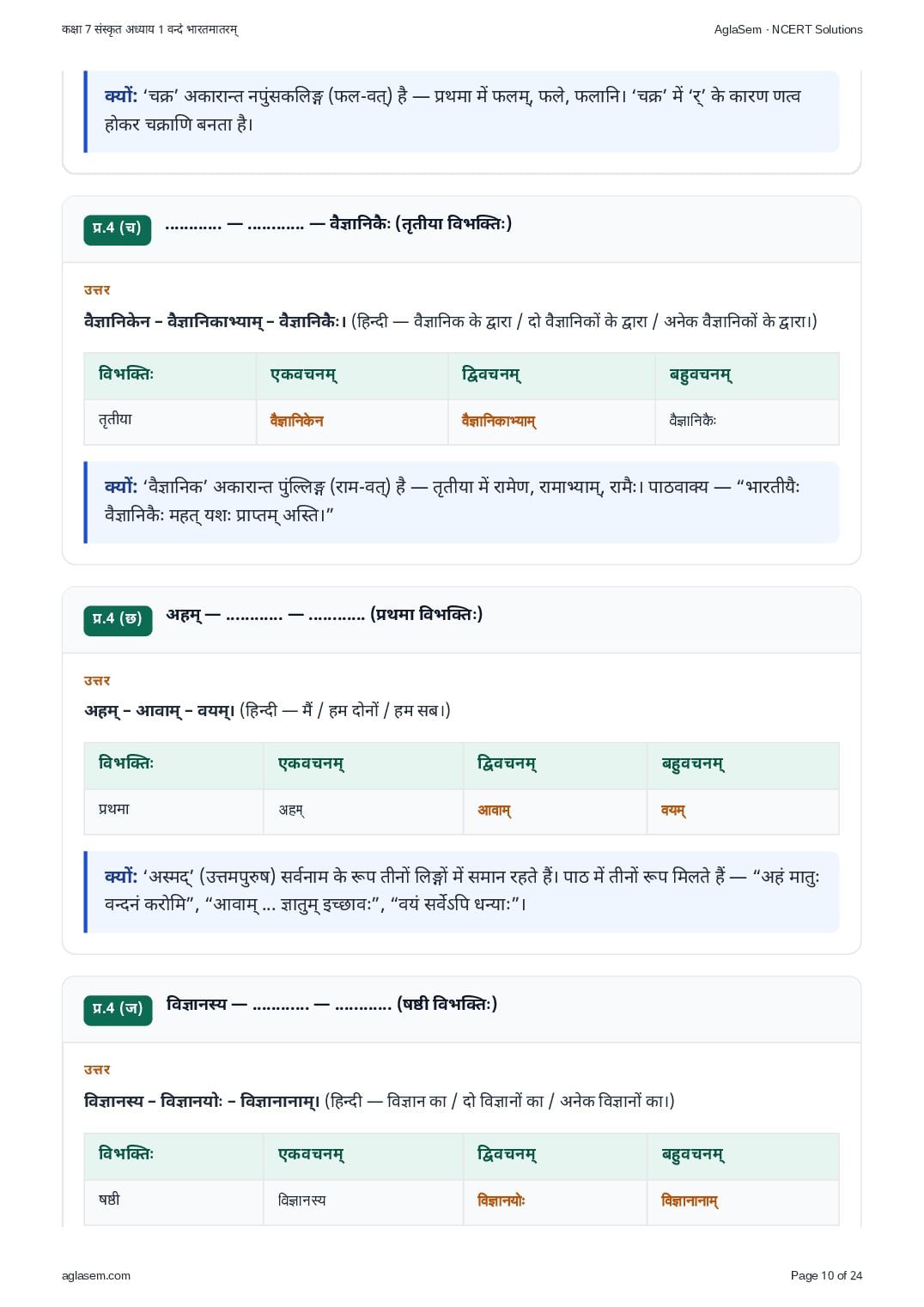Image resolution: width=924 pixels, height=1307 pixels.
Task: Open the aglasem.com footer link
Action: click(x=96, y=1275)
